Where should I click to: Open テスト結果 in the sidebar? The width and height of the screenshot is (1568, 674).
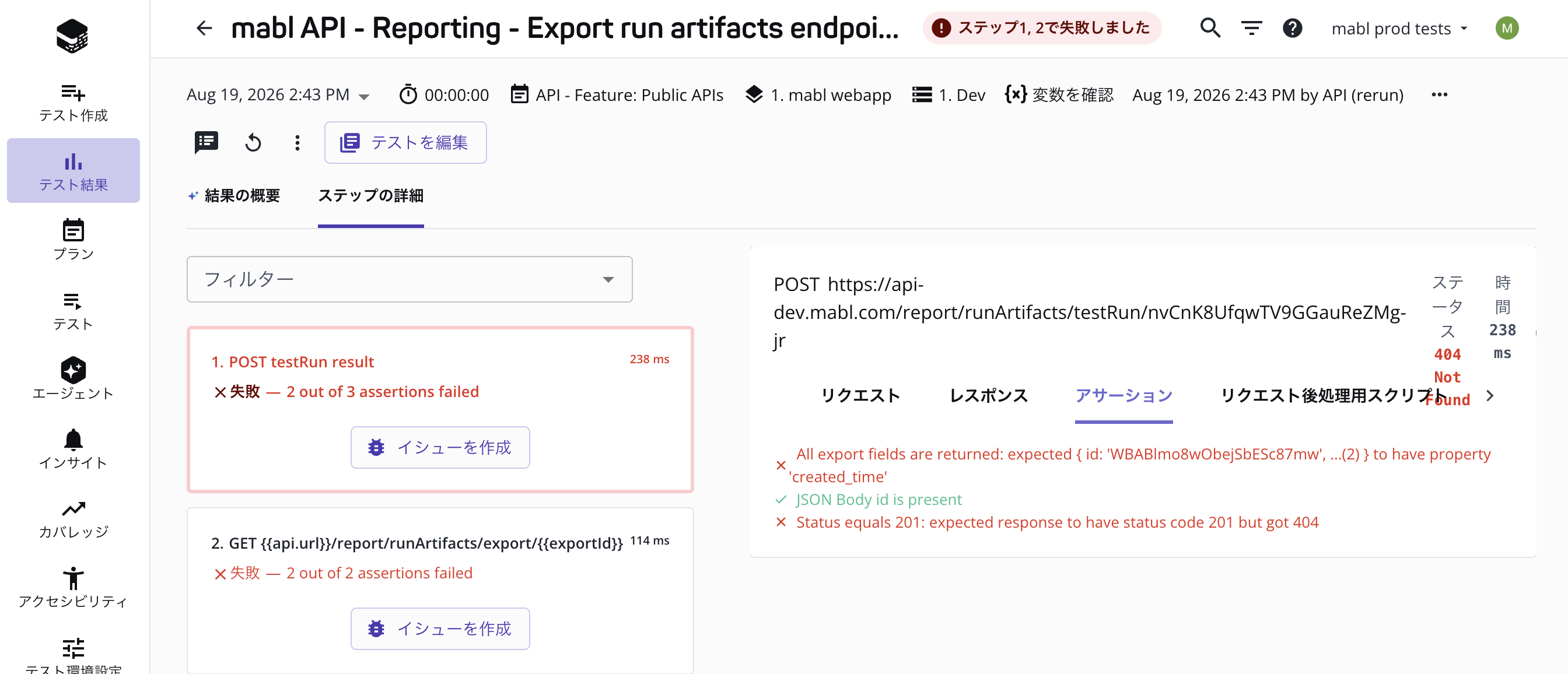pos(73,171)
